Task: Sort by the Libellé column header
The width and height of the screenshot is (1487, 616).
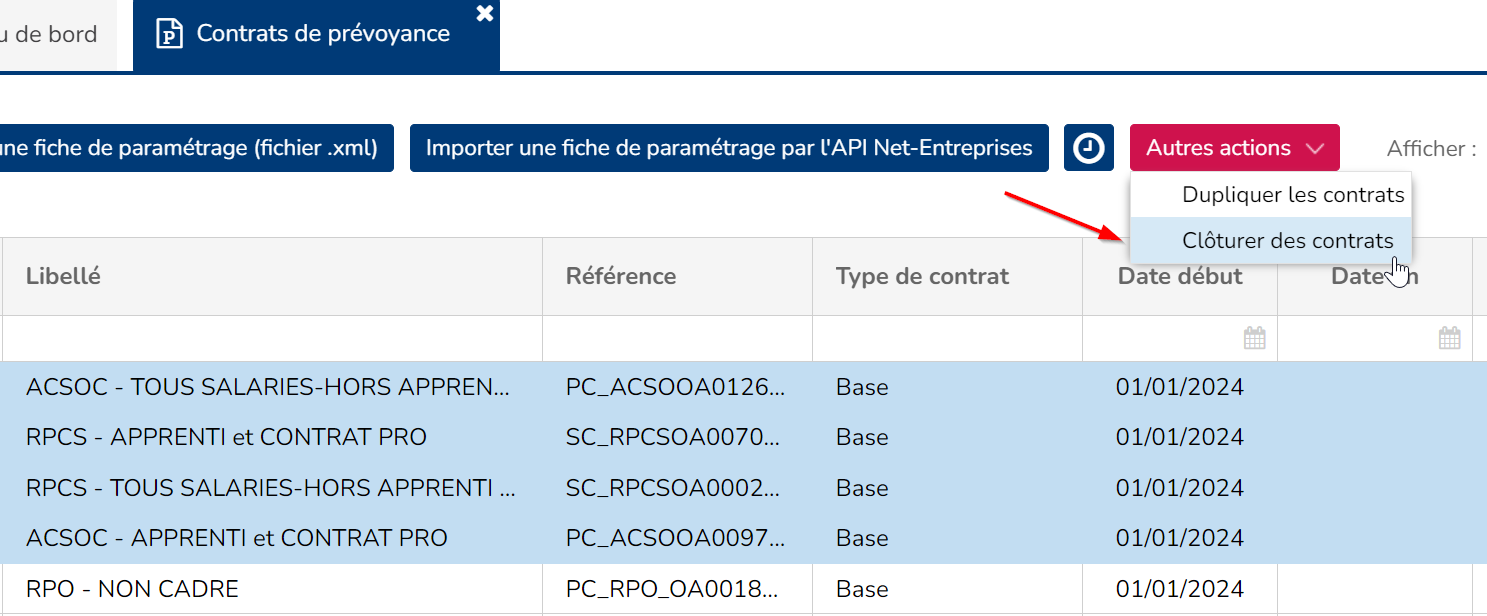Action: coord(64,276)
